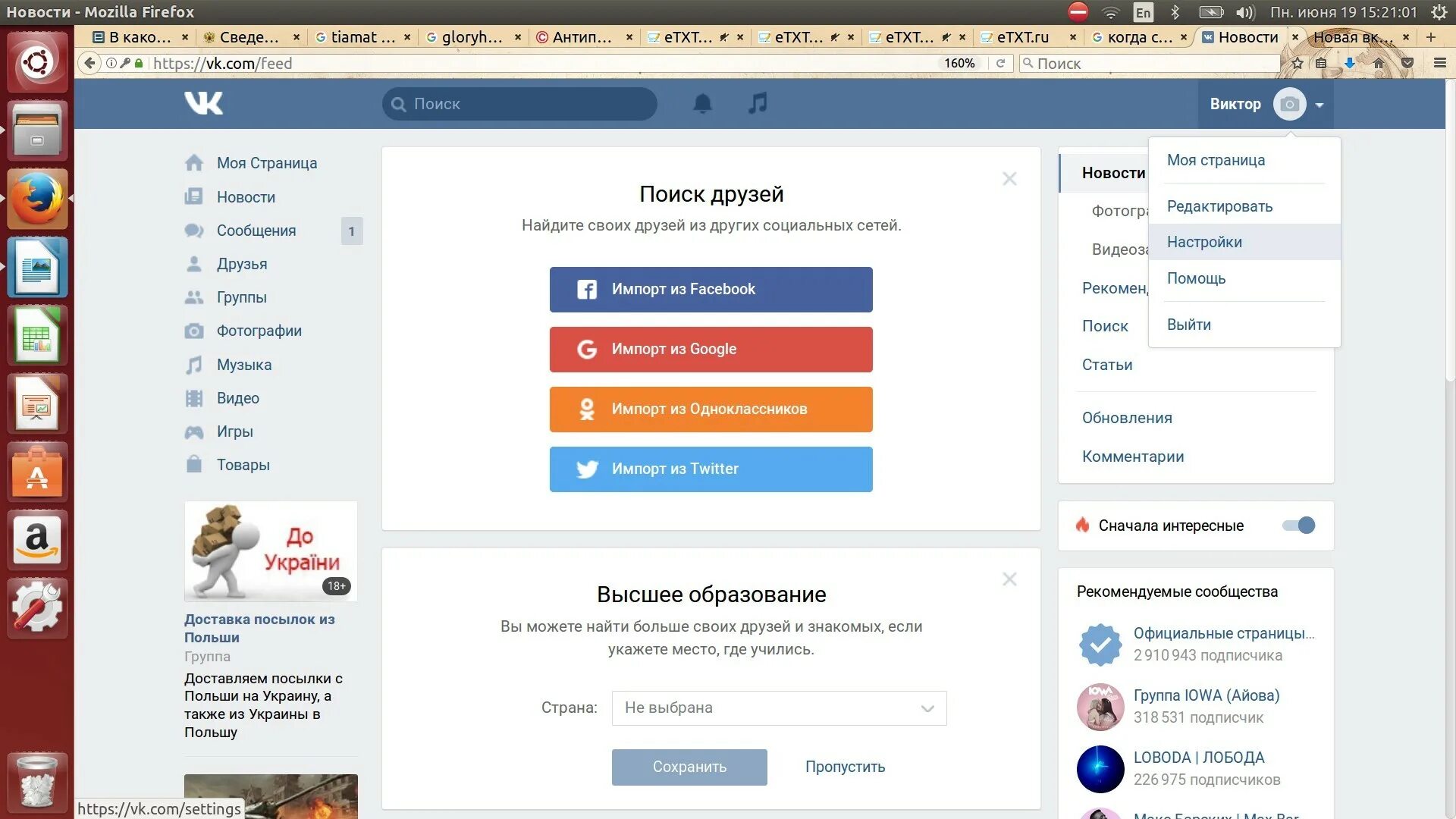
Task: Open Amazon from the Ubuntu launcher
Action: [x=36, y=540]
